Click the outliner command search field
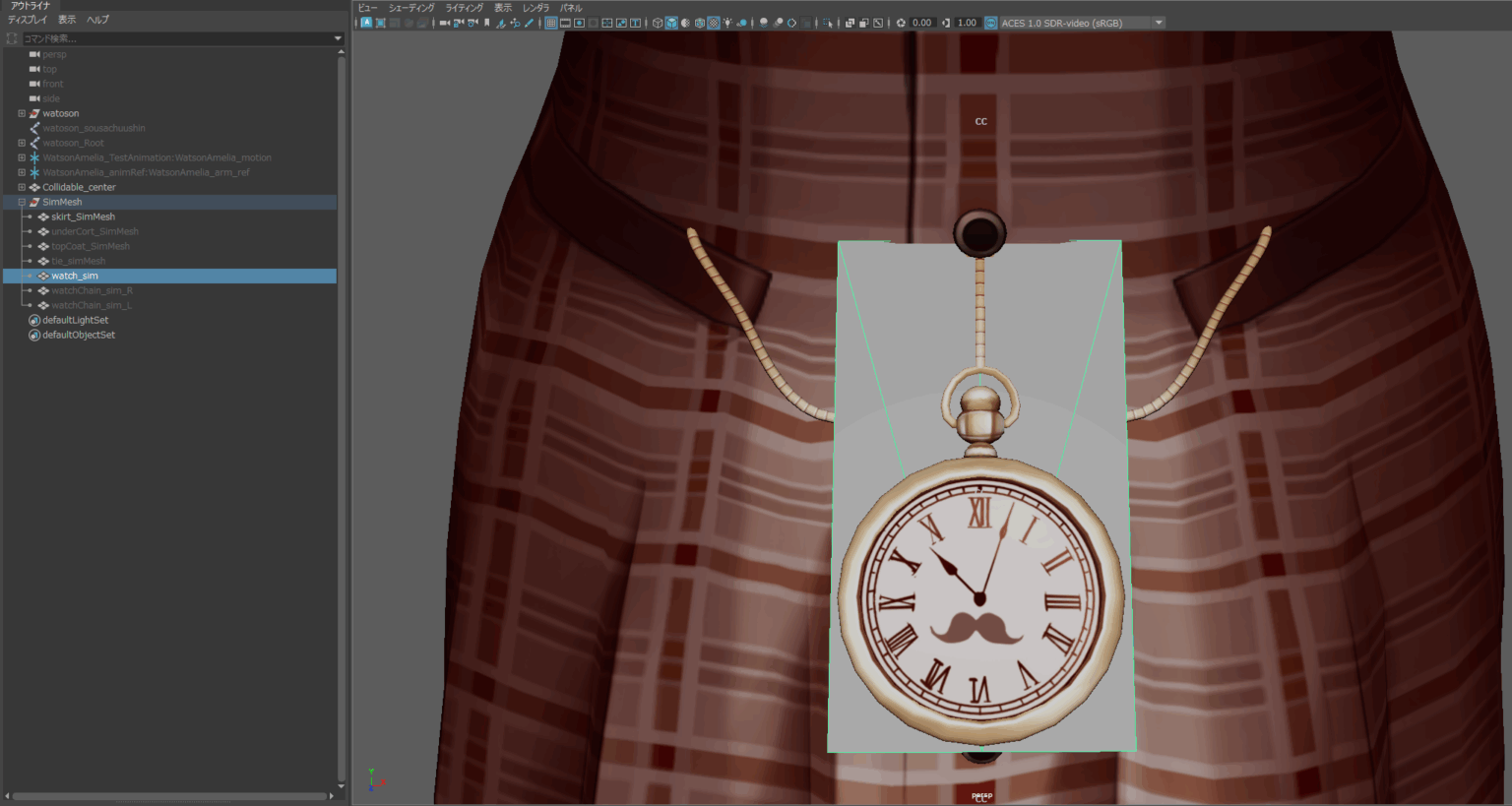This screenshot has height=806, width=1512. pyautogui.click(x=177, y=38)
